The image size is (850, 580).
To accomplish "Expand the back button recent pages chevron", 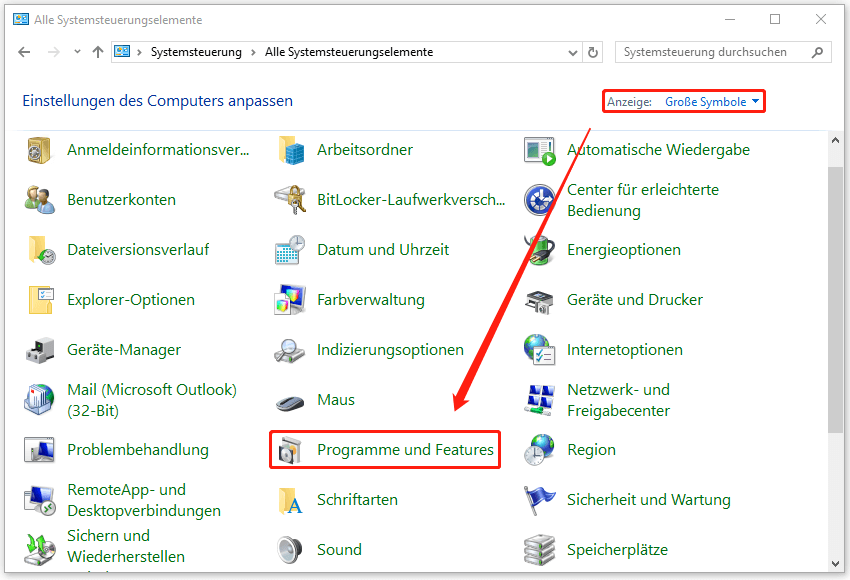I will click(77, 52).
